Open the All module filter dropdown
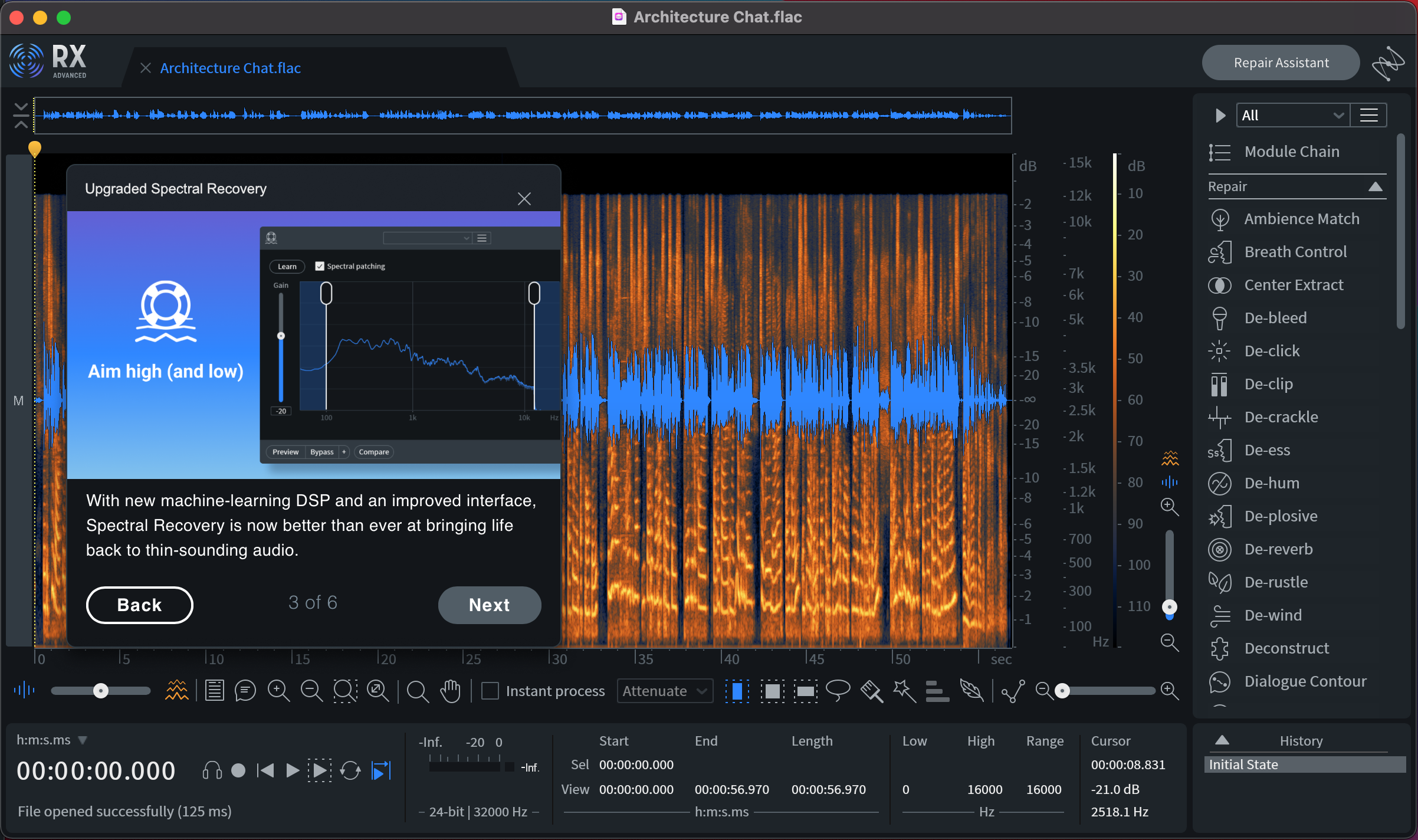The image size is (1418, 840). coord(1292,115)
